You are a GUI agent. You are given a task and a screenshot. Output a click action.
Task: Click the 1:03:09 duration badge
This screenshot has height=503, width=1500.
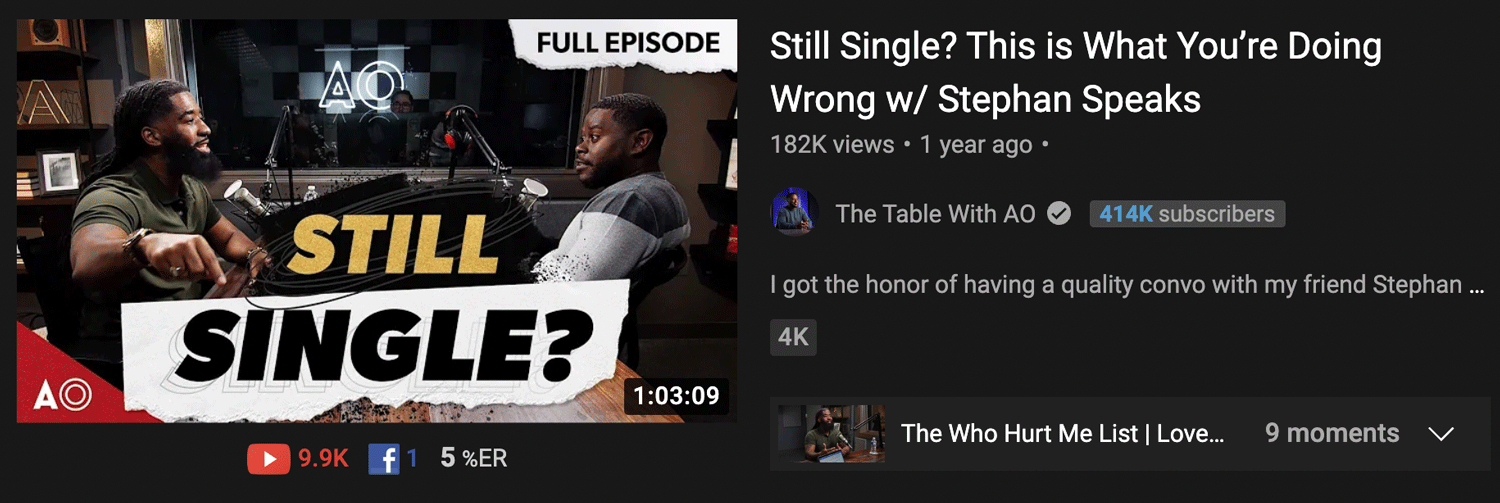coord(676,395)
